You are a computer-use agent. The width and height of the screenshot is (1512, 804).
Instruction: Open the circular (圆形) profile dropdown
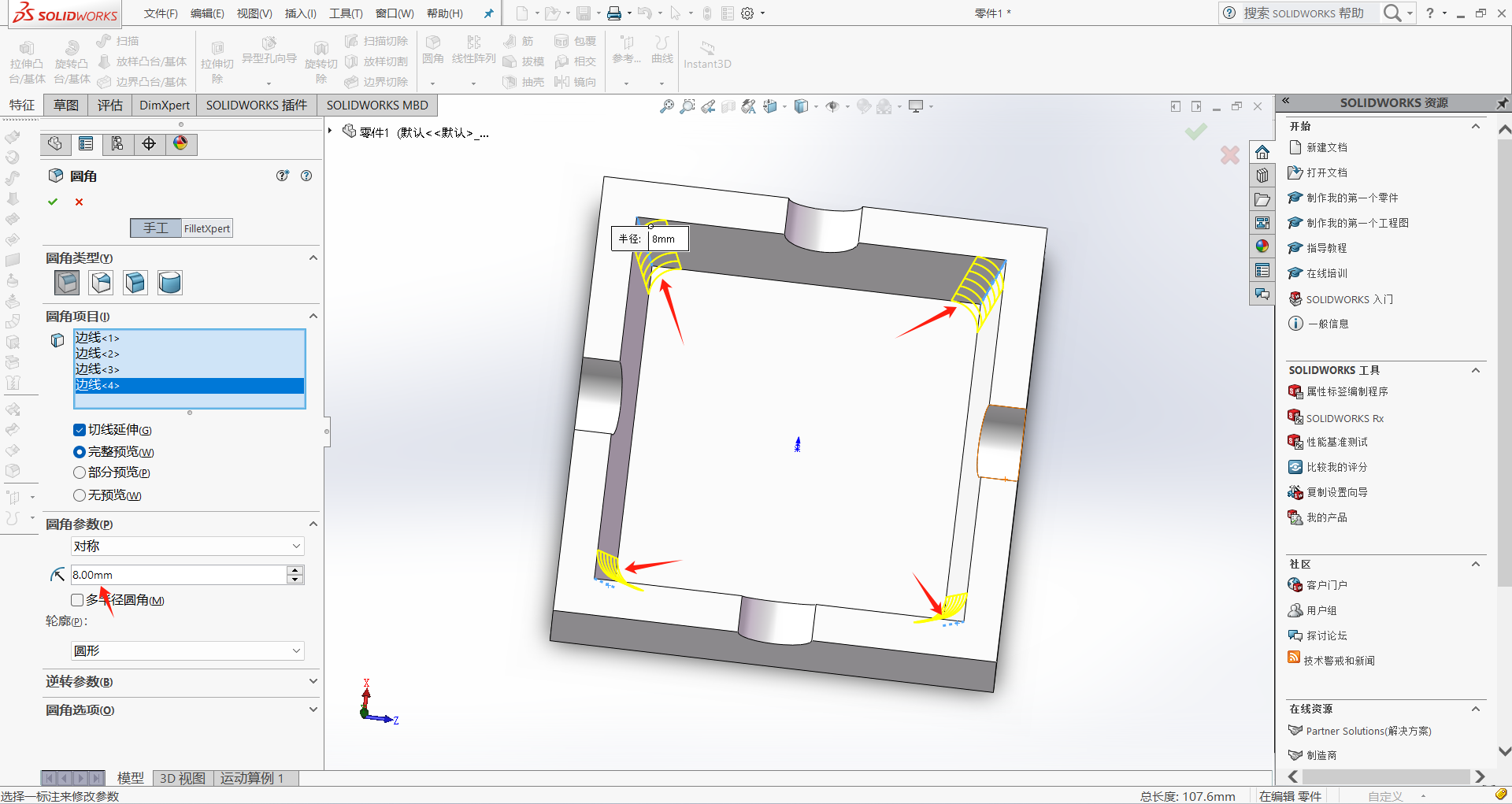pyautogui.click(x=187, y=650)
